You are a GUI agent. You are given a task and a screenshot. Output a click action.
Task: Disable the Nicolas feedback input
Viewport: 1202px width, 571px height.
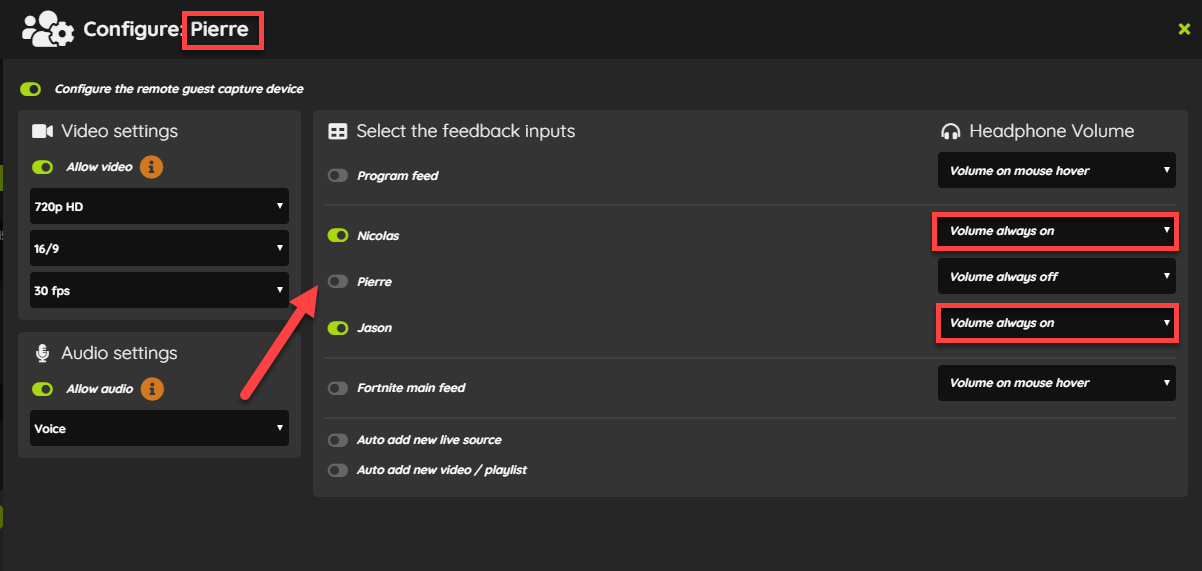338,236
